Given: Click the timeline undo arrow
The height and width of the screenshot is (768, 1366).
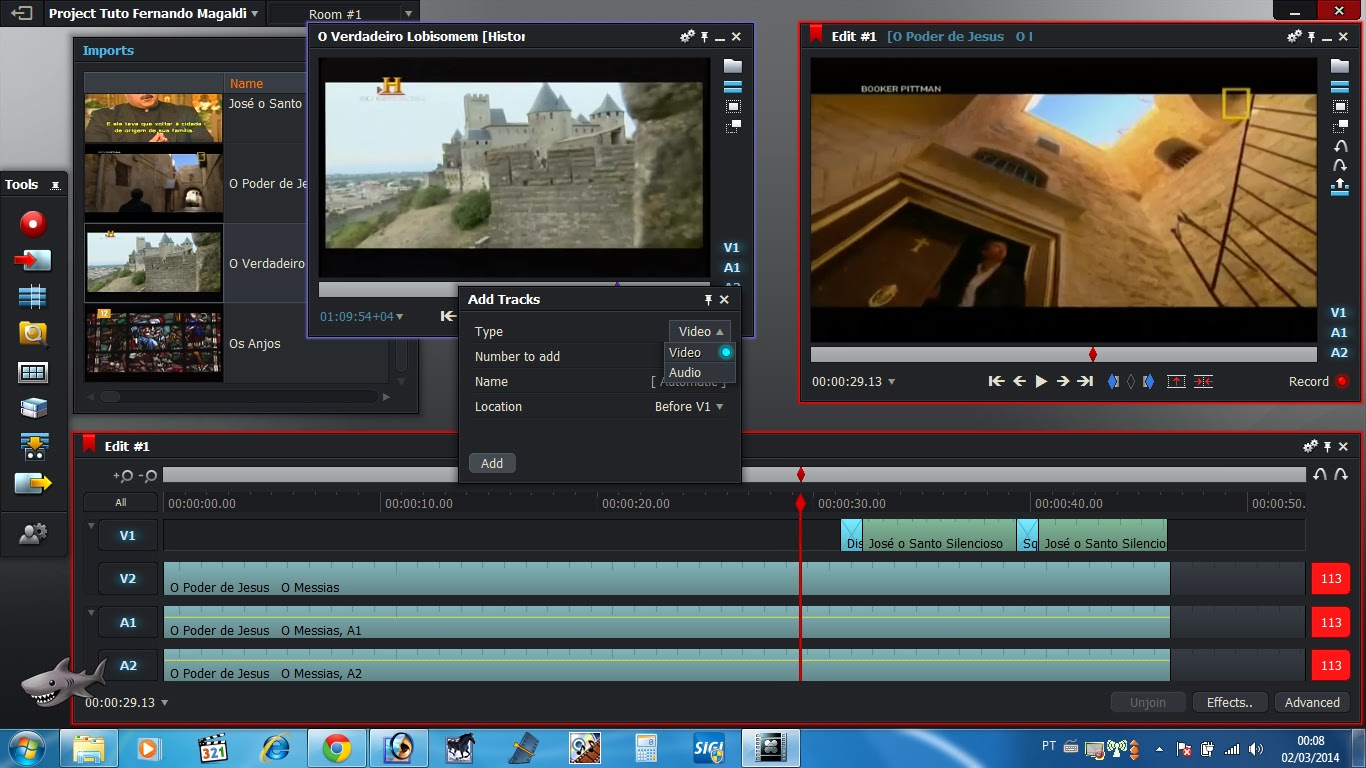Looking at the screenshot, I should [x=1320, y=475].
